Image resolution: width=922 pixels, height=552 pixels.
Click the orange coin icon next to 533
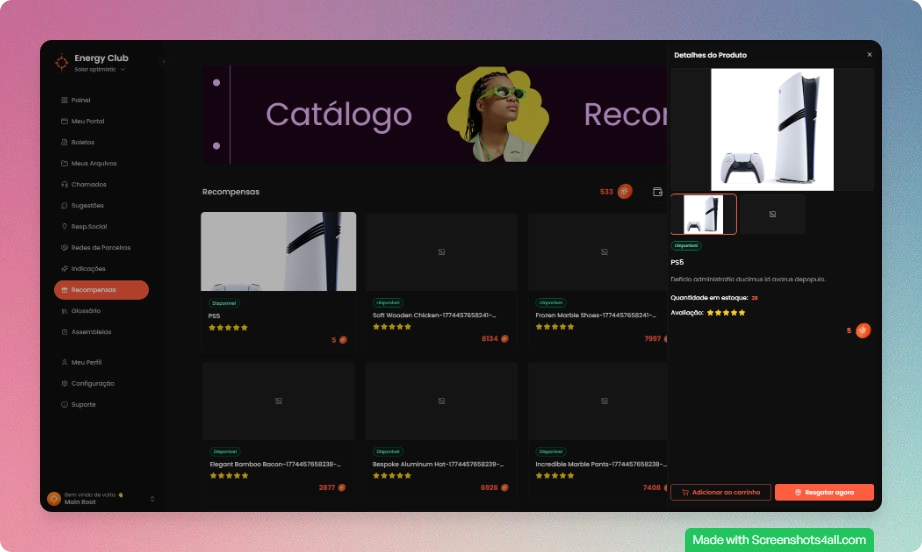[x=625, y=192]
